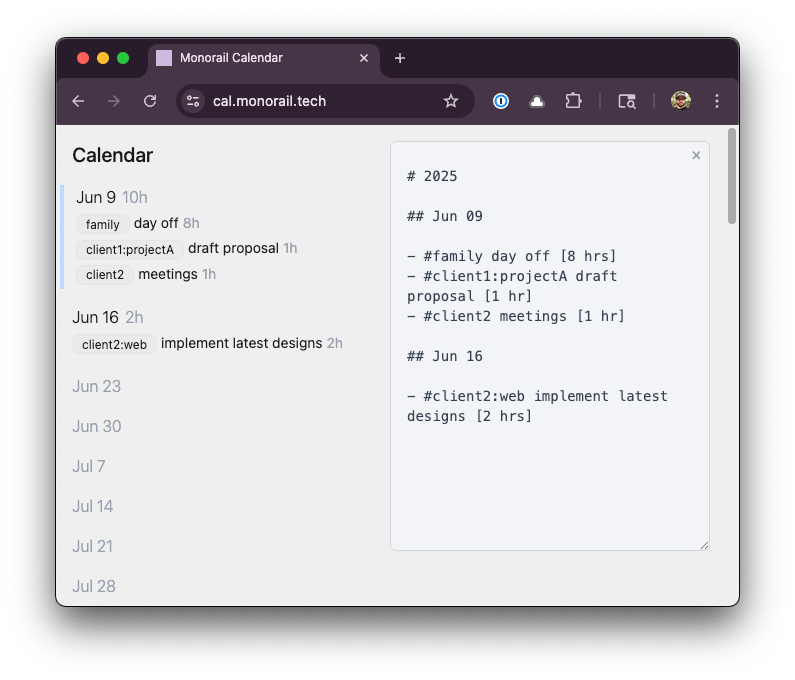795x680 pixels.
Task: Click the '# 2025' line in editor
Action: [432, 176]
